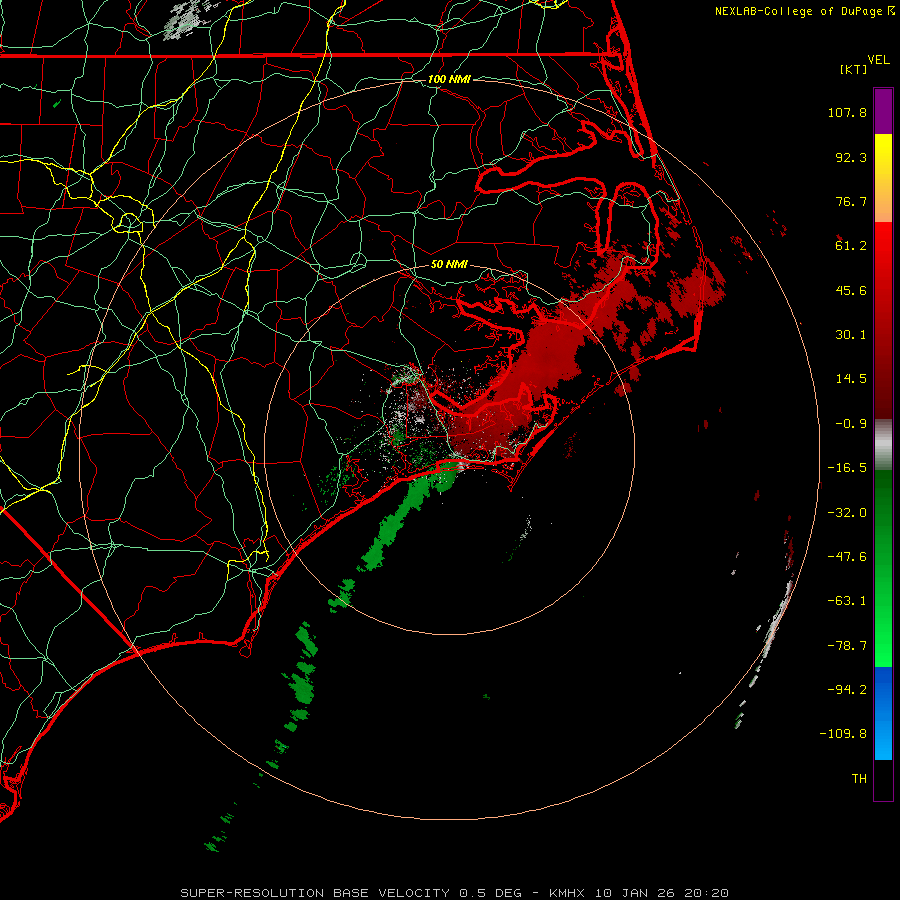
Task: Click the -0.9 scale value
Action: (x=851, y=424)
